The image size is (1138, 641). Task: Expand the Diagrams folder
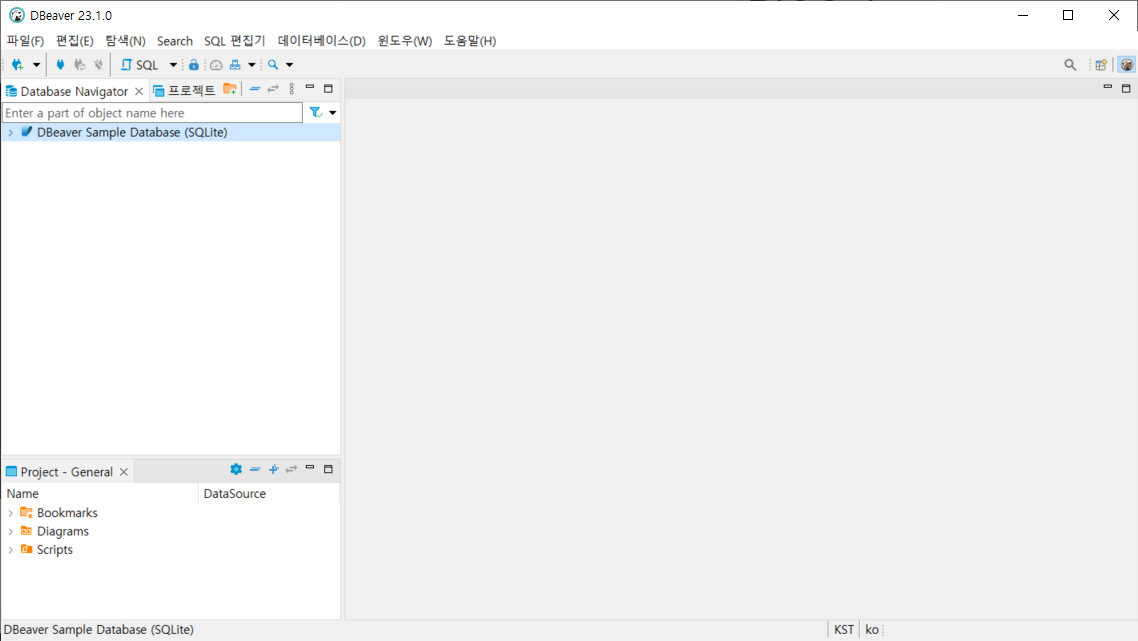[10, 532]
